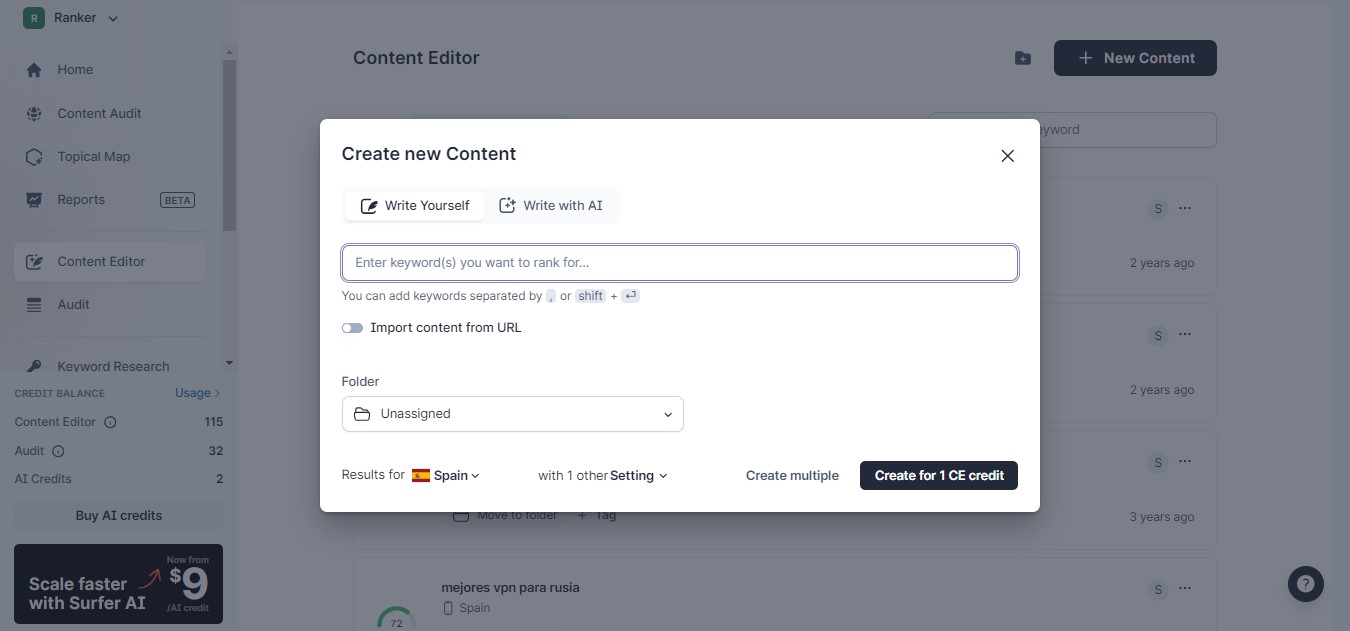
Task: Focus the keyword entry input field
Action: (679, 263)
